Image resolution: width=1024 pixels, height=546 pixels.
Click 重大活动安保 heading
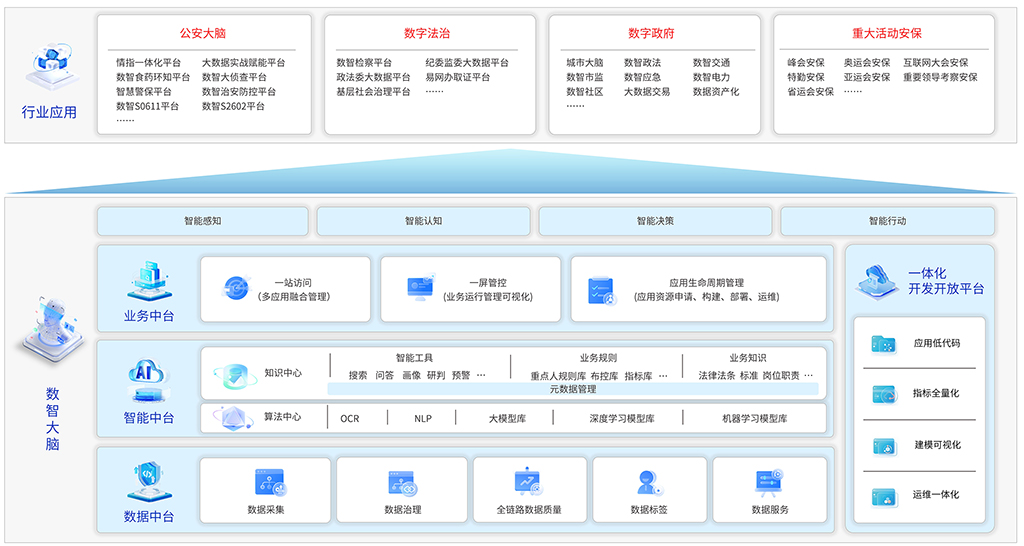pos(886,33)
